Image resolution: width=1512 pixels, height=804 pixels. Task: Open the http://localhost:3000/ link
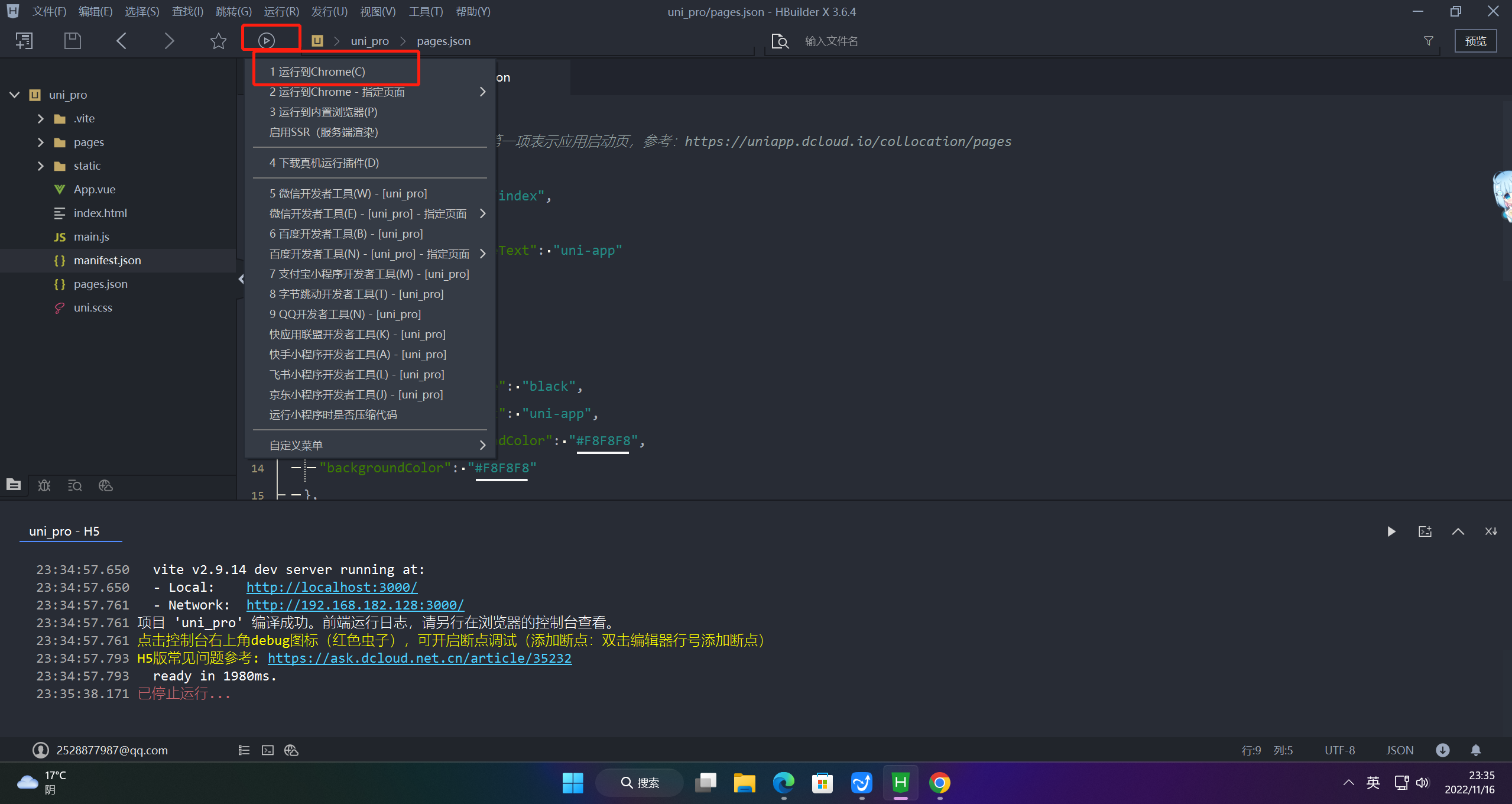[332, 587]
